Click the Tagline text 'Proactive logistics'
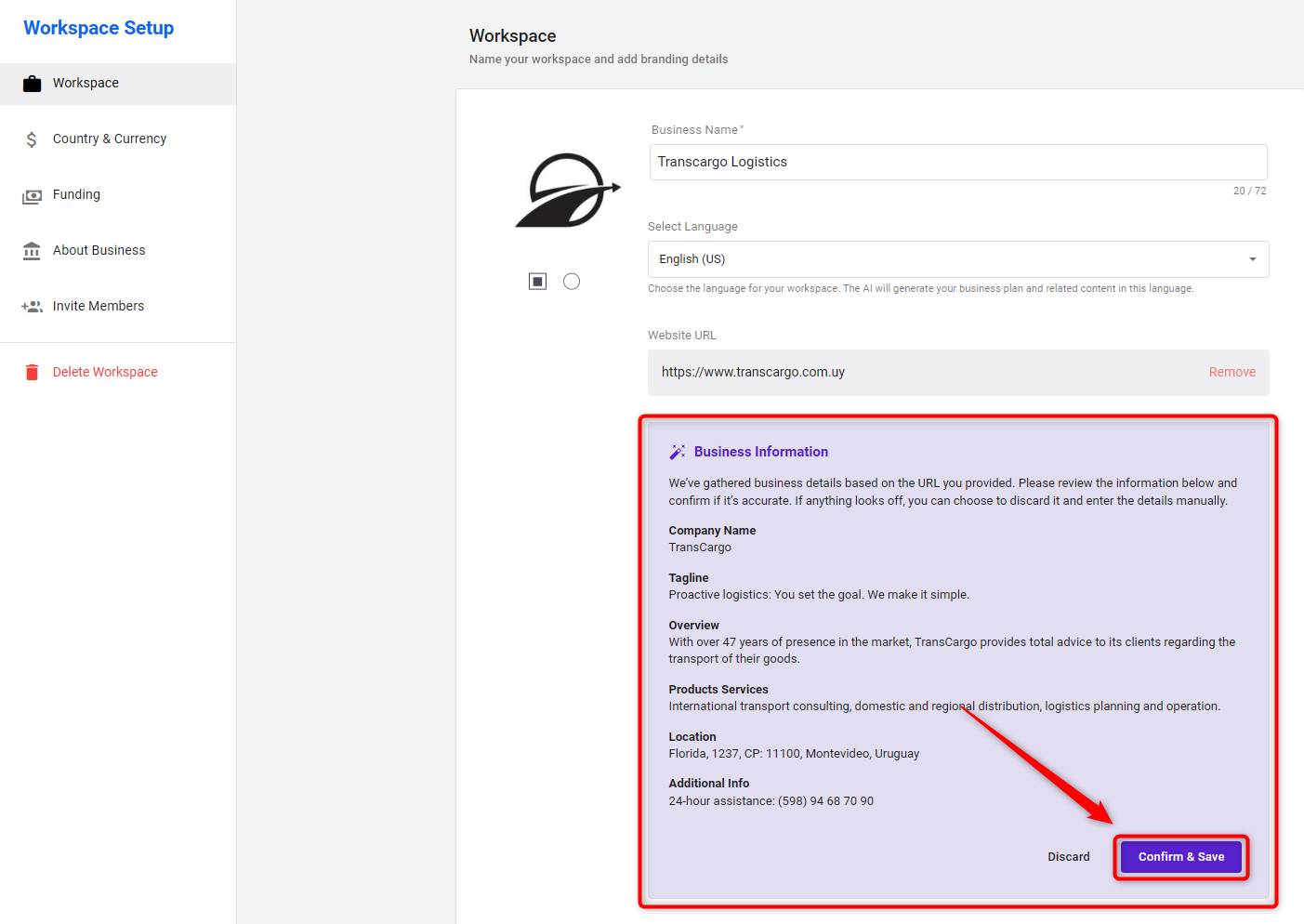 tap(819, 595)
